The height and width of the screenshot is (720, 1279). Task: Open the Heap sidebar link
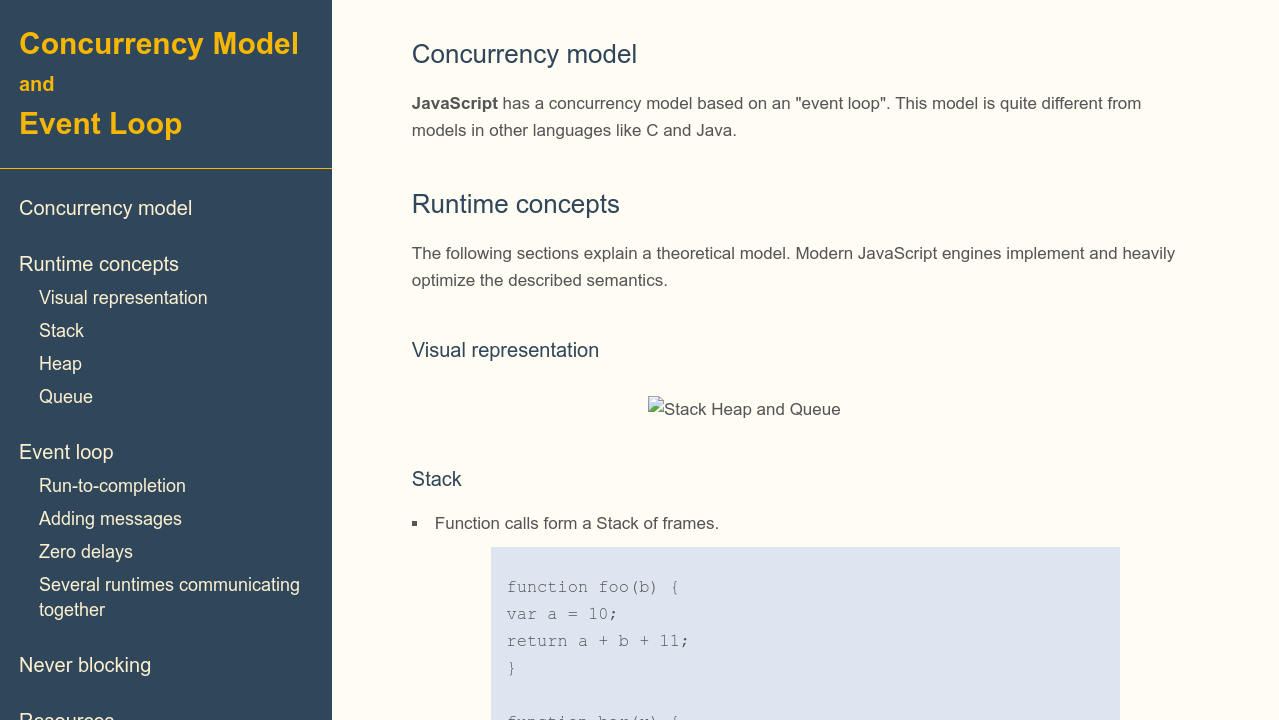60,364
